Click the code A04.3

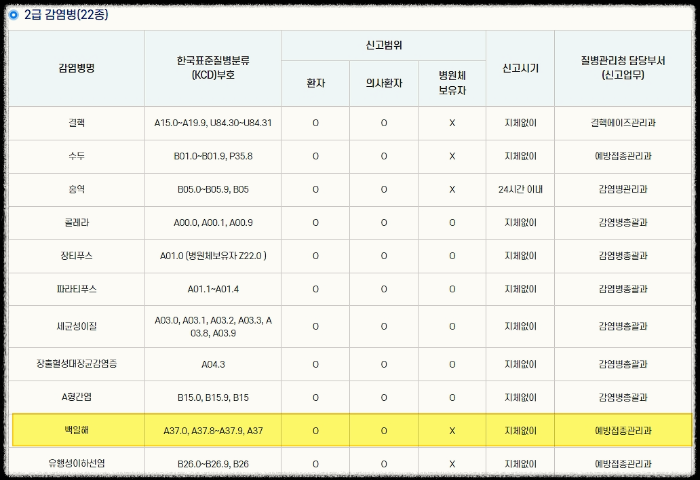coord(213,364)
